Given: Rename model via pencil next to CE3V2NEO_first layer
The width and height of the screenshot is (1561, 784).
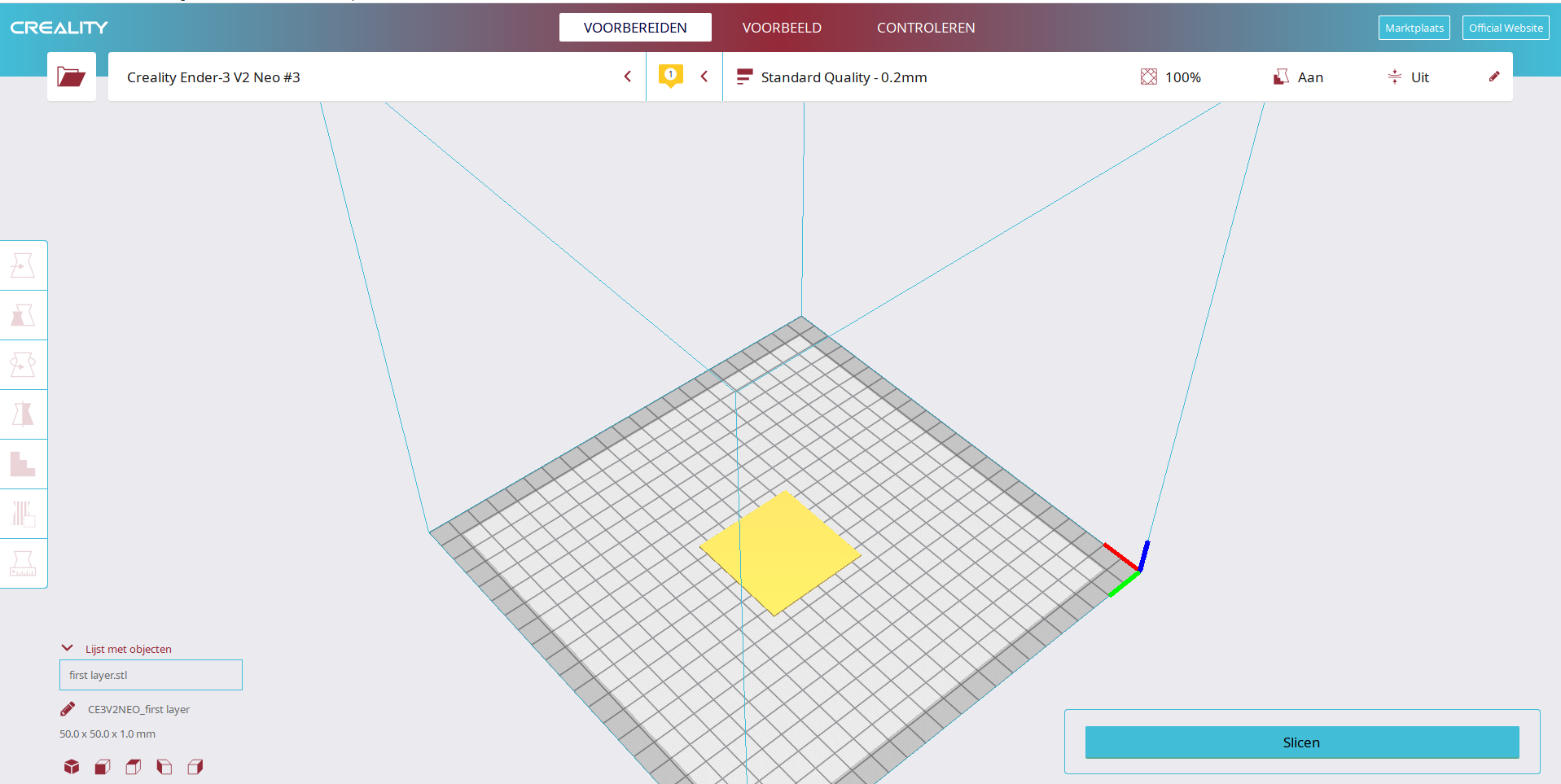Looking at the screenshot, I should coord(68,708).
